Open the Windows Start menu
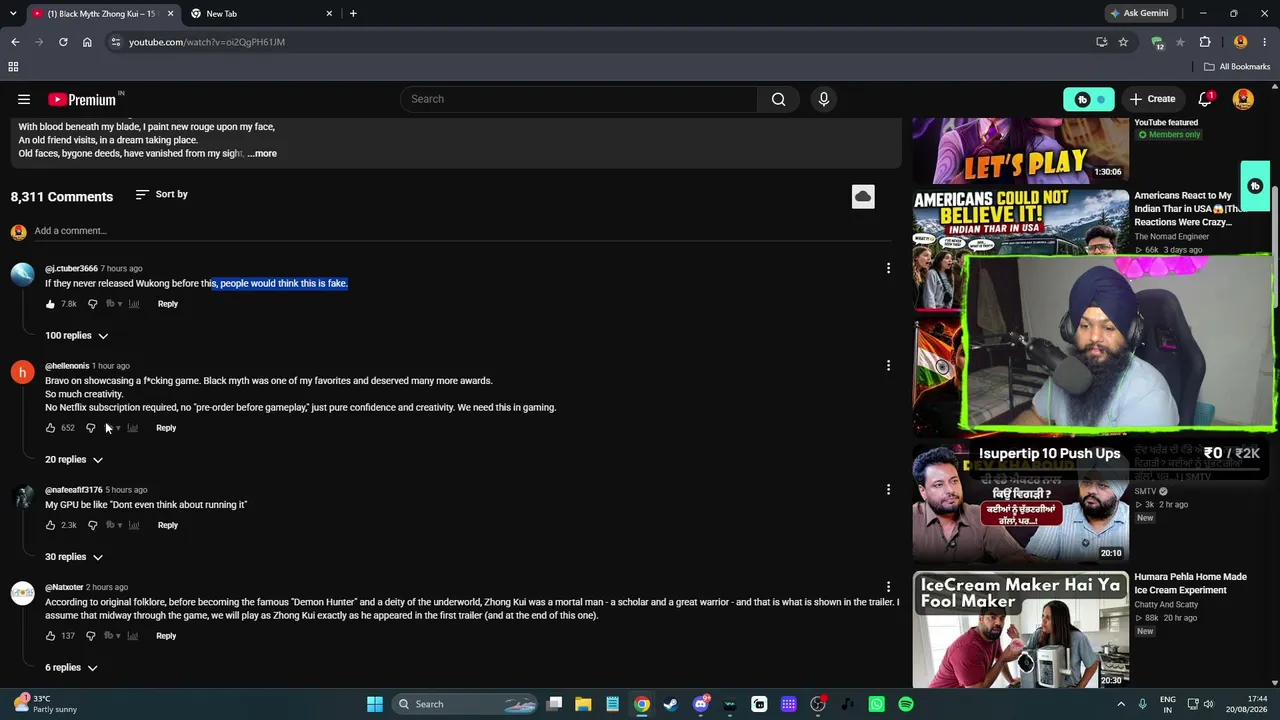 tap(375, 704)
